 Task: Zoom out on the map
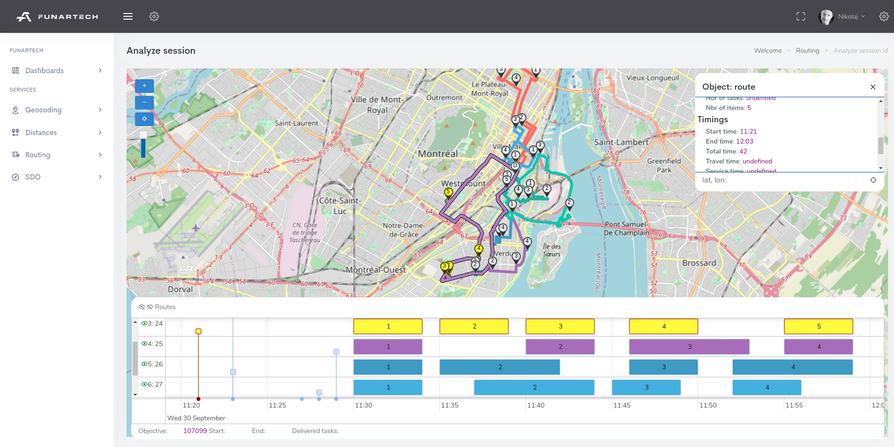click(x=144, y=102)
